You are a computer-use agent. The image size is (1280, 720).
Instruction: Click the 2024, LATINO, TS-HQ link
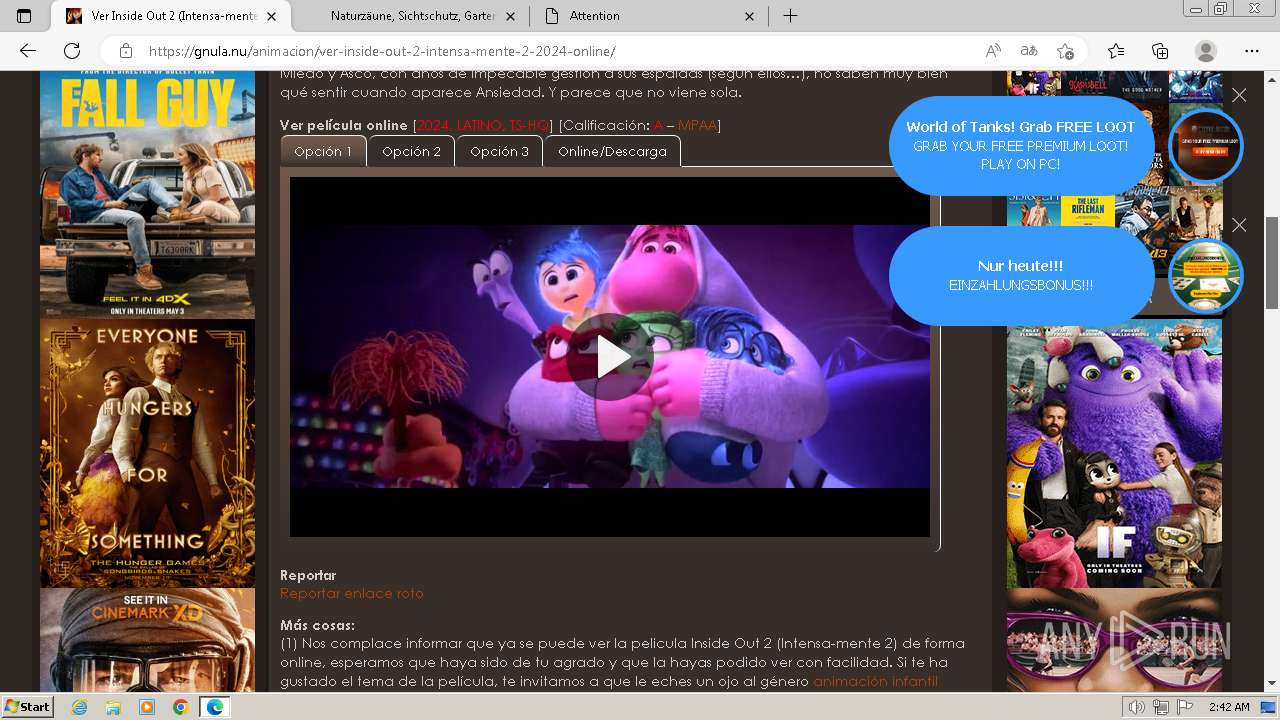click(x=483, y=125)
